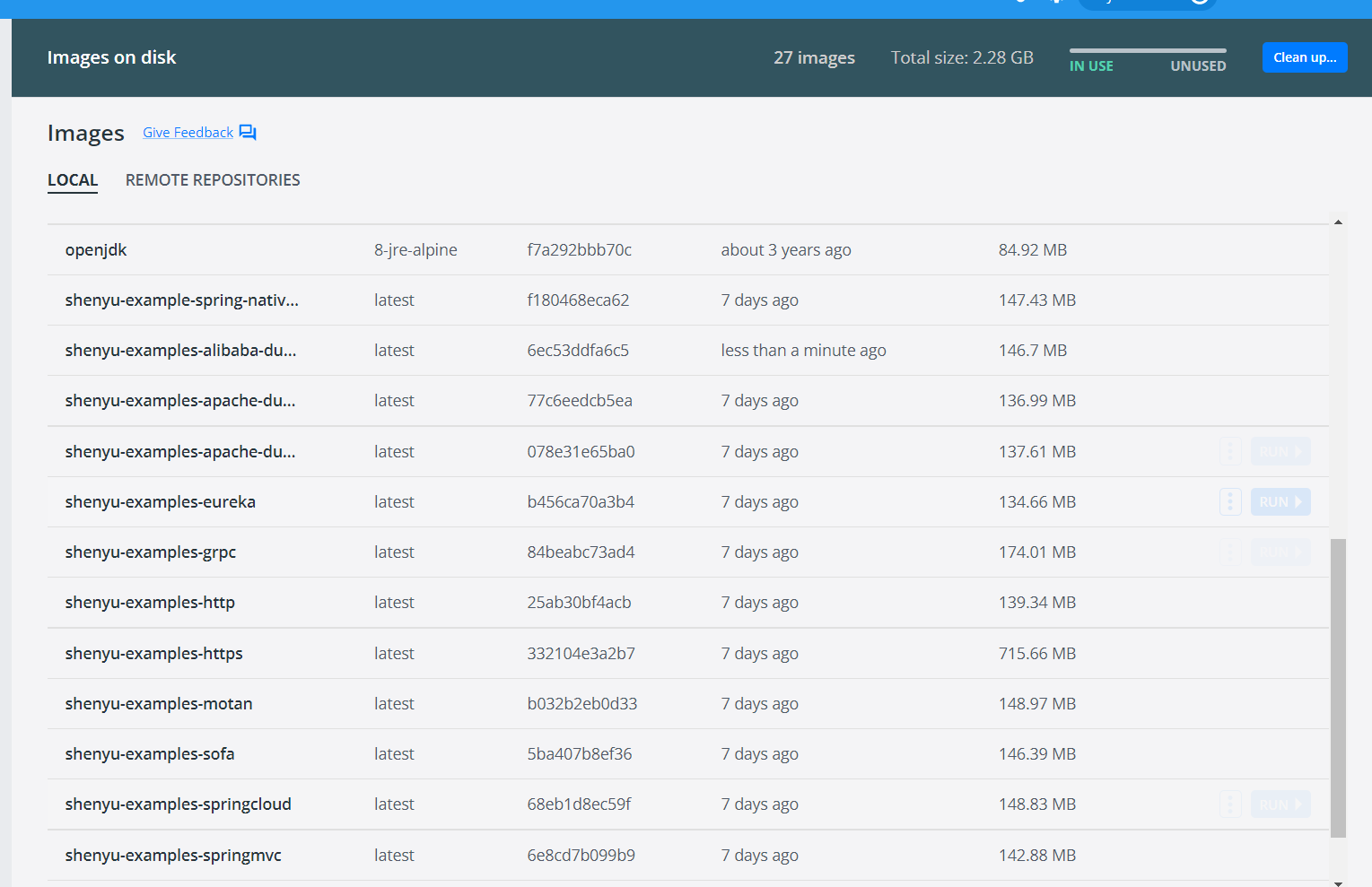This screenshot has height=887, width=1372.
Task: Select the shenyu-examples-springmvc image name
Action: 173,856
